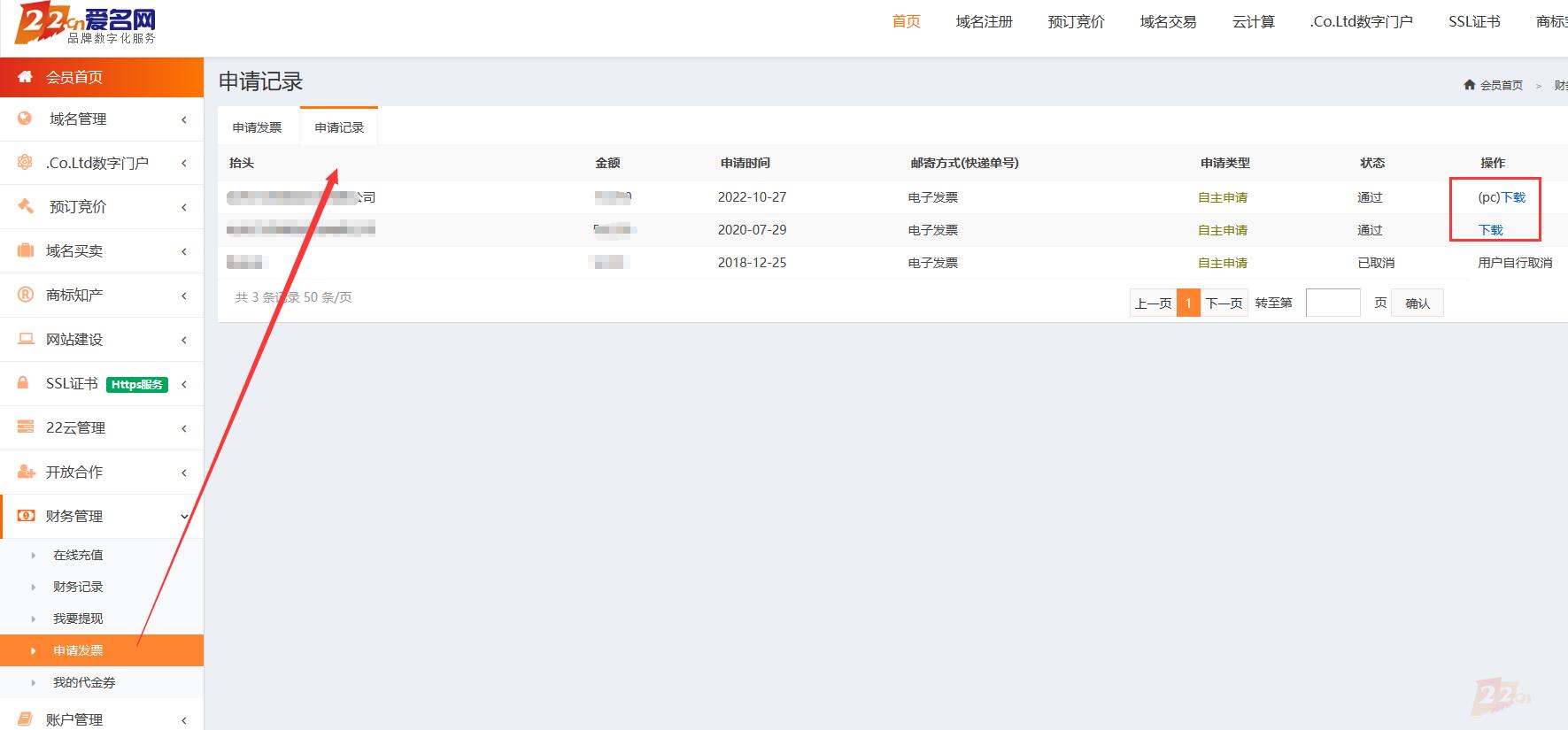Click the breadcrumb home icon at top right
Screen dimensions: 1568x730
[1470, 85]
